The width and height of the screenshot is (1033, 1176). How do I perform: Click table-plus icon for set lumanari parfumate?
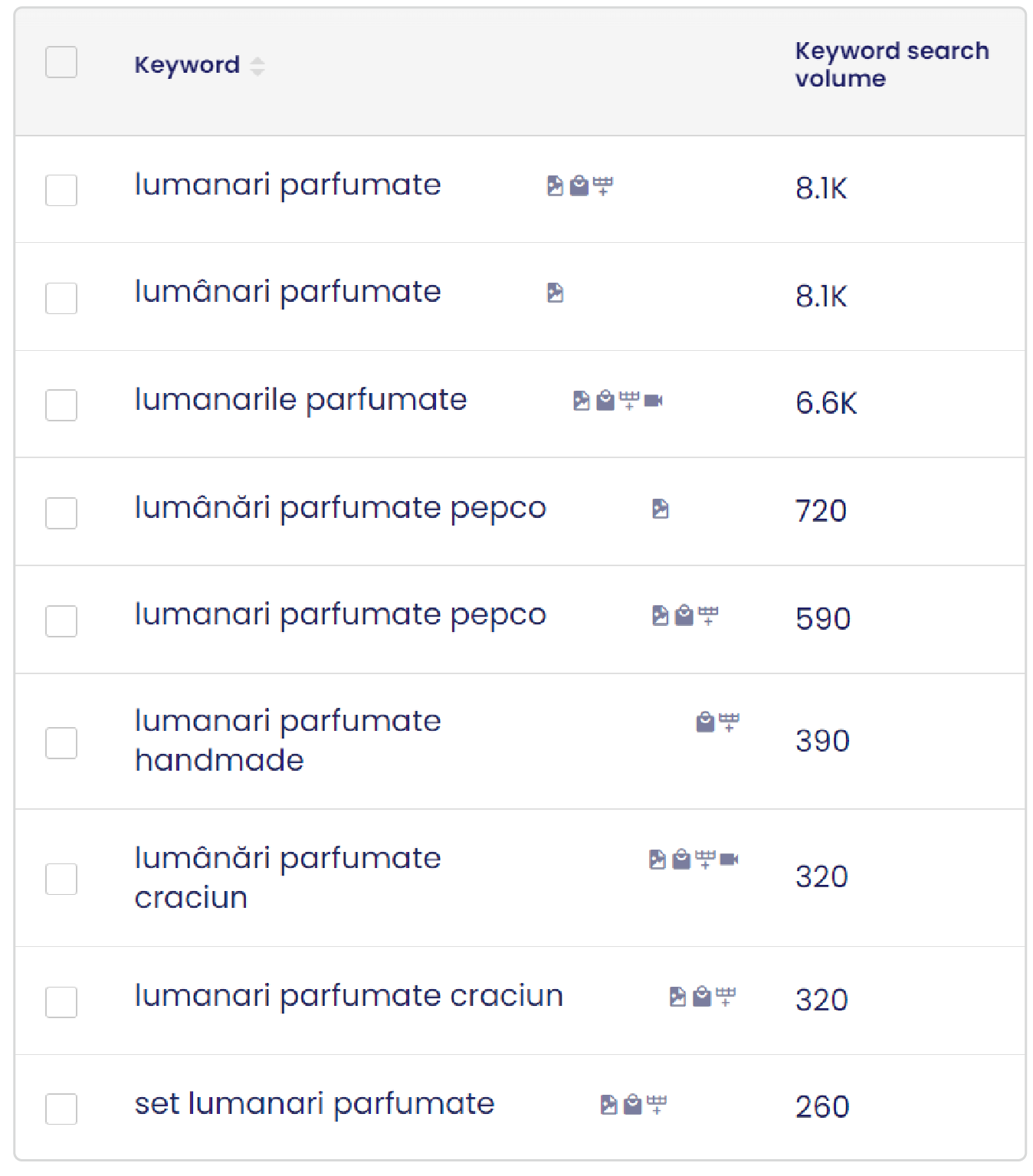[657, 1104]
